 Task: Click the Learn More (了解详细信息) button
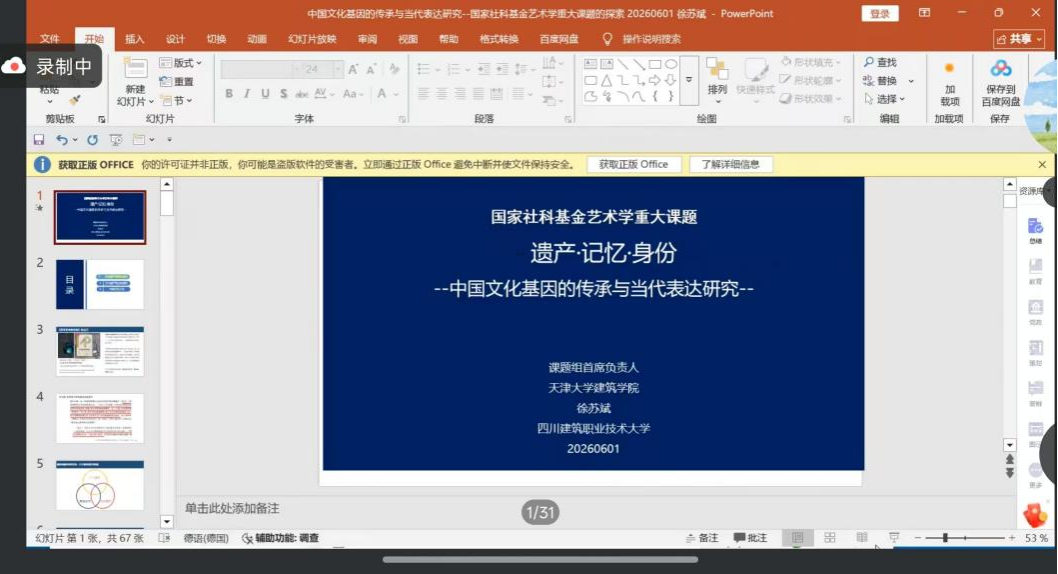[731, 165]
